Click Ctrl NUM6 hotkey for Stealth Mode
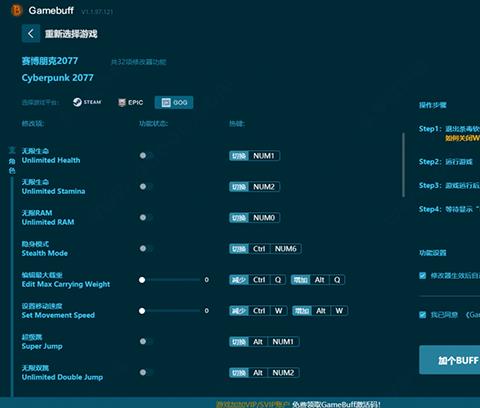Viewport: 480px width, 408px height. click(265, 249)
